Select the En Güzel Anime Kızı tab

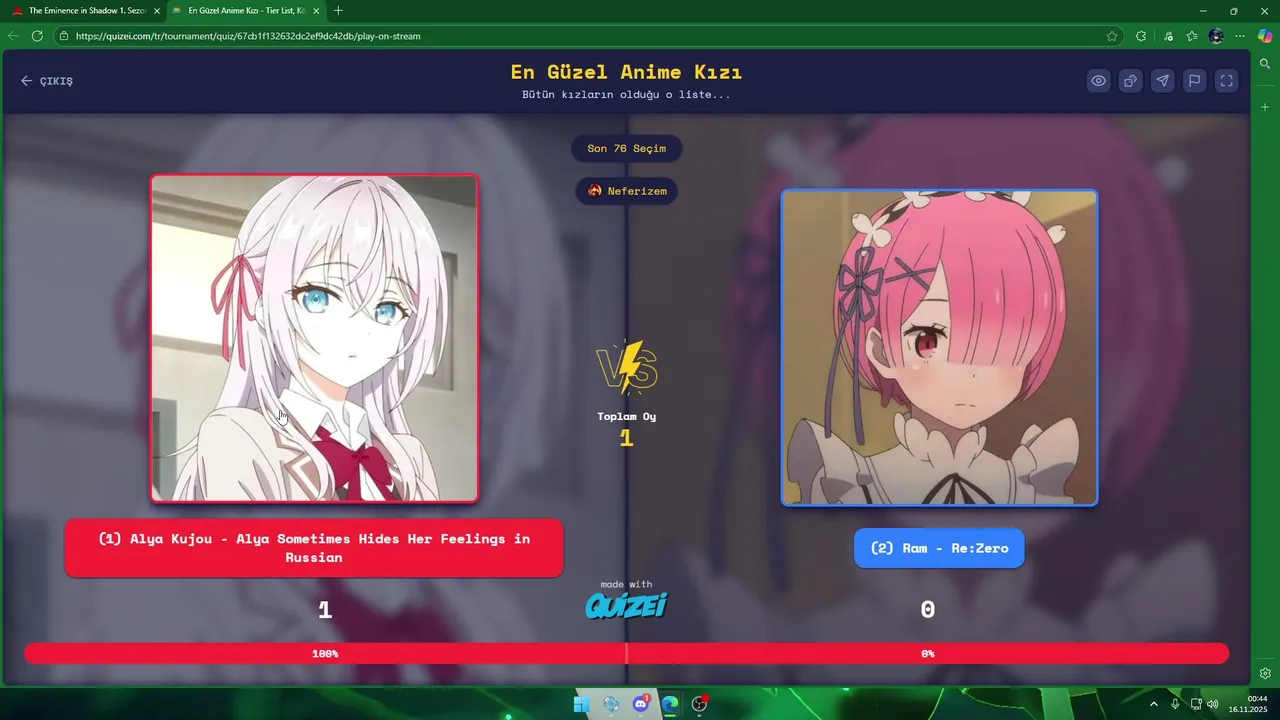tap(246, 10)
